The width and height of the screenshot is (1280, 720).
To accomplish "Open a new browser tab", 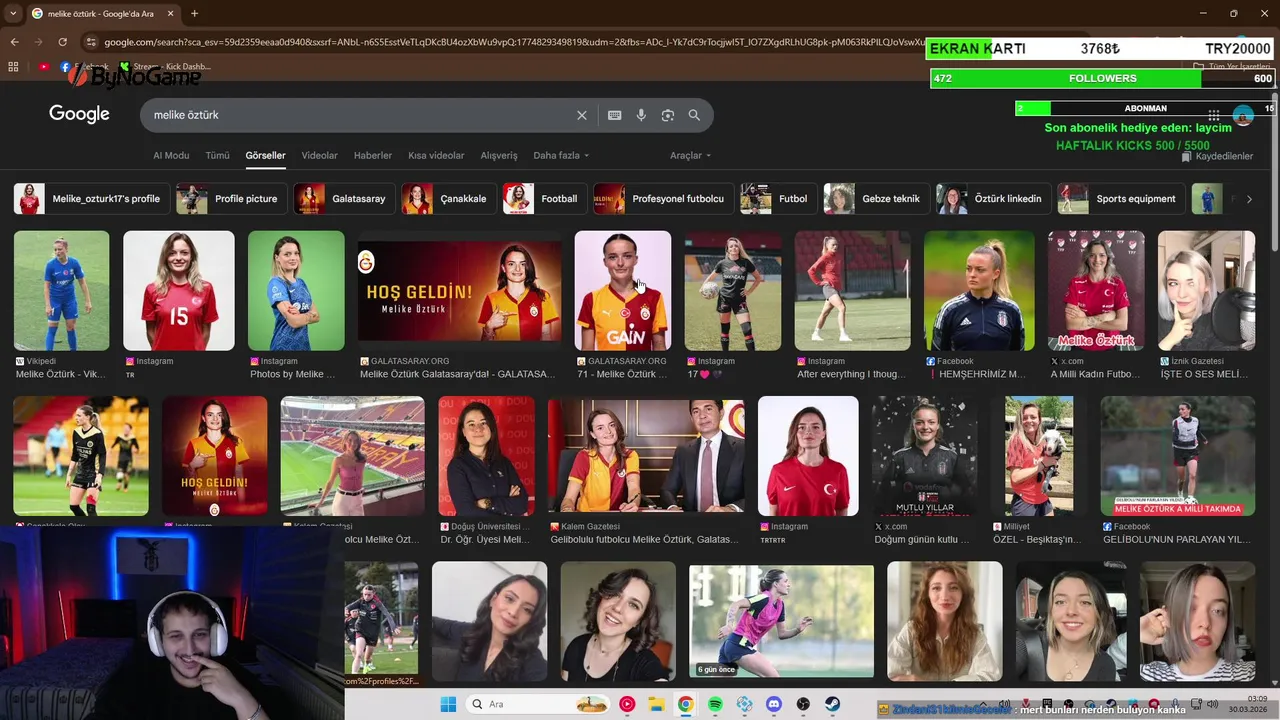I will 194,13.
